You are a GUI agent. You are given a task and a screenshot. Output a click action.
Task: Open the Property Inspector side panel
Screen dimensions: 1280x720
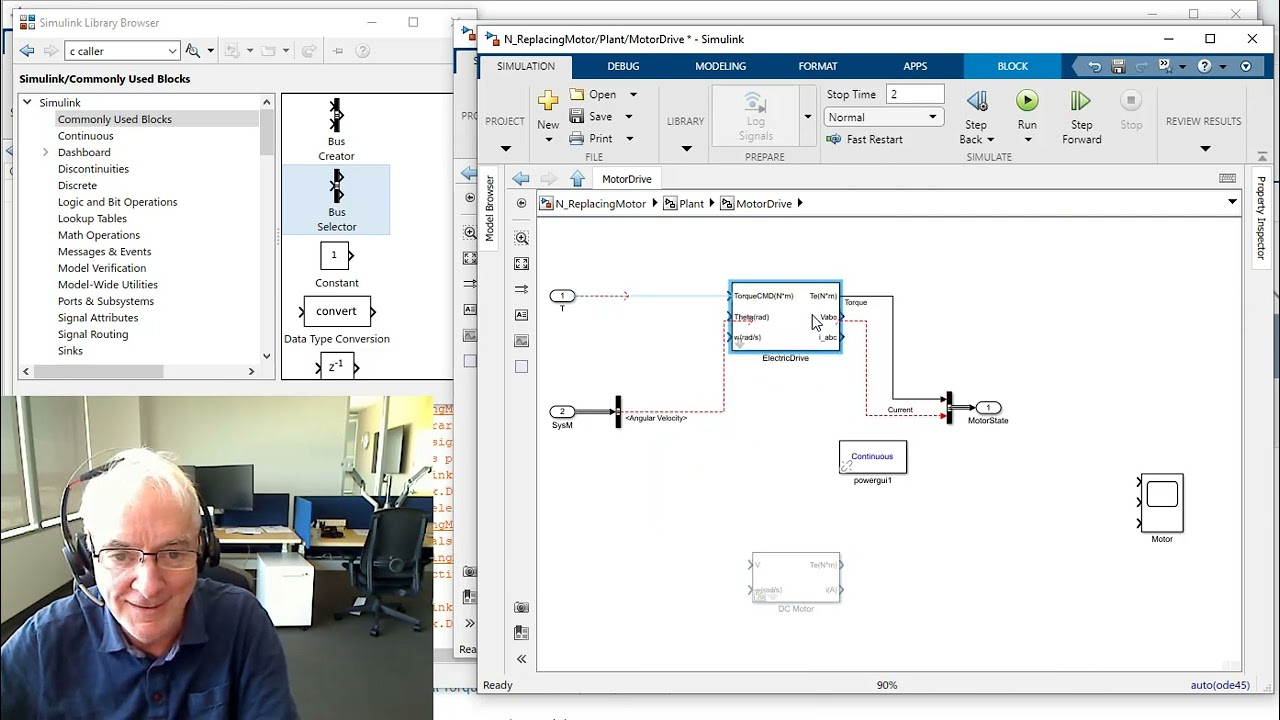(1261, 217)
